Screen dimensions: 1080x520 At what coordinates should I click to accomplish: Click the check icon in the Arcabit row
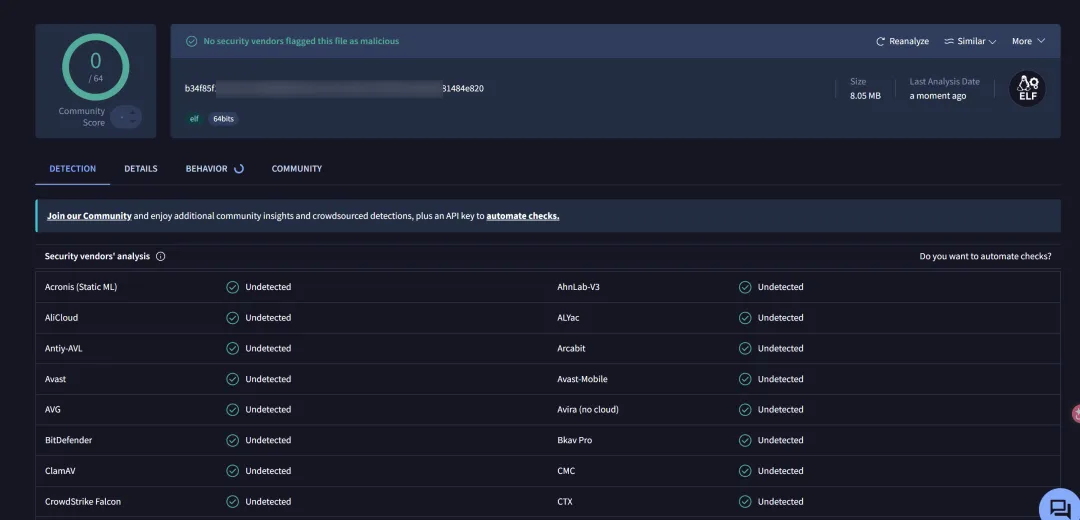click(745, 349)
